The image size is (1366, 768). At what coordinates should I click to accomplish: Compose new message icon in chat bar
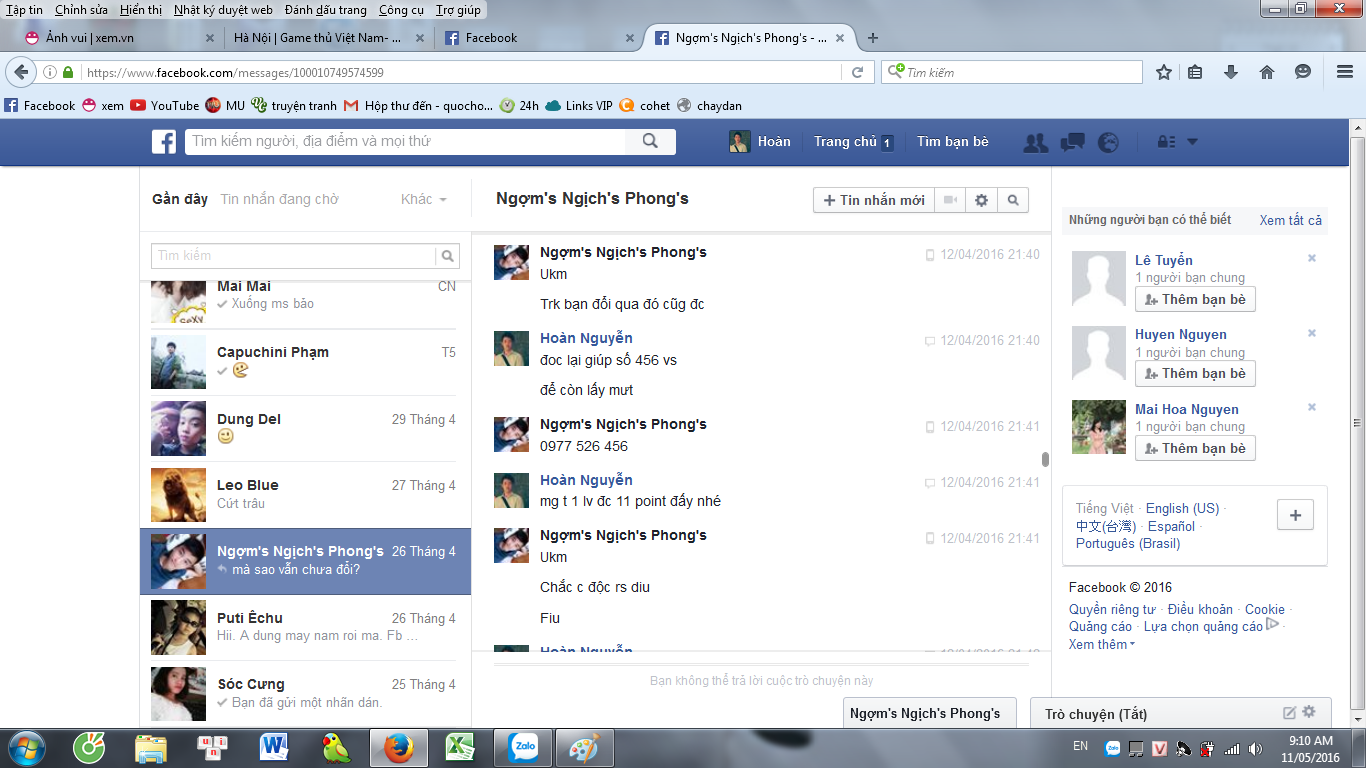click(x=1289, y=713)
